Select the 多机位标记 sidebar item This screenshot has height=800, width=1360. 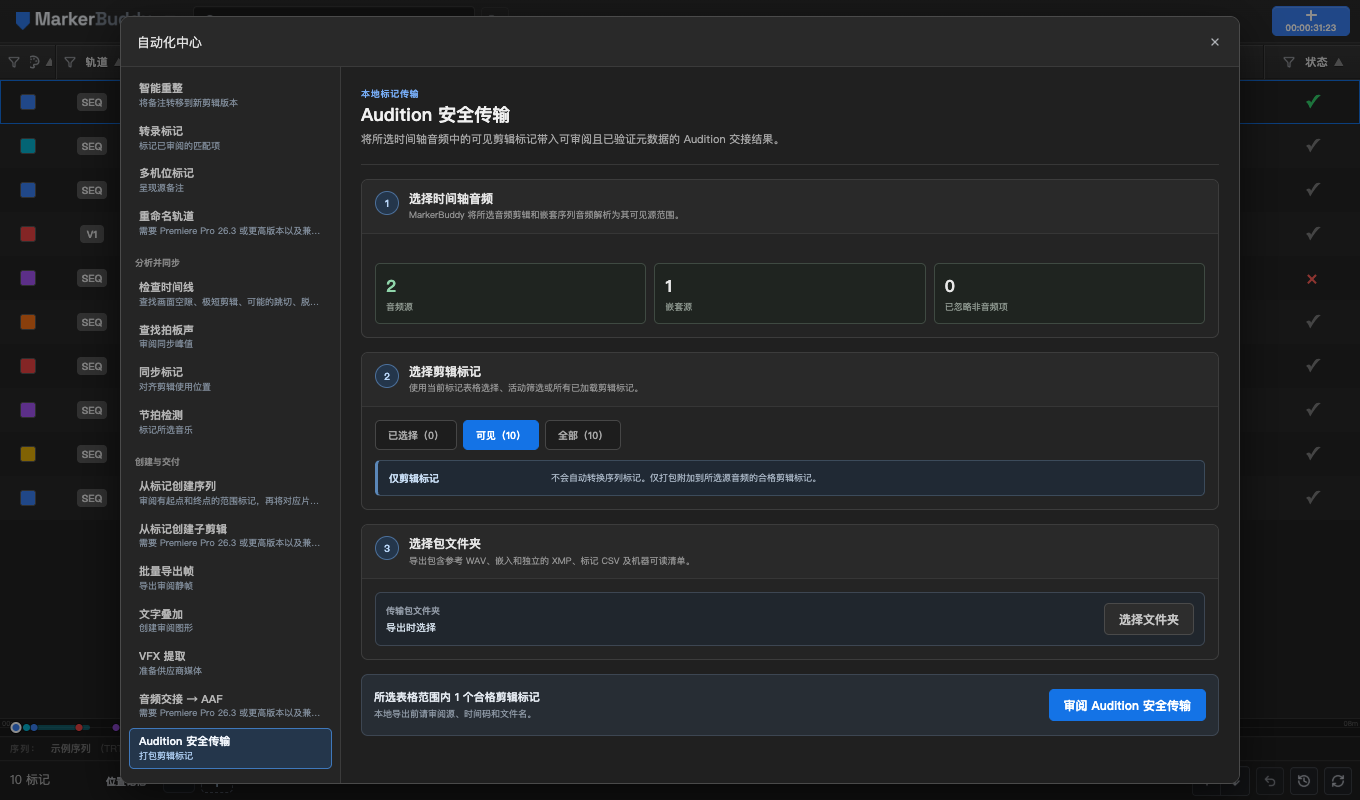(x=230, y=180)
